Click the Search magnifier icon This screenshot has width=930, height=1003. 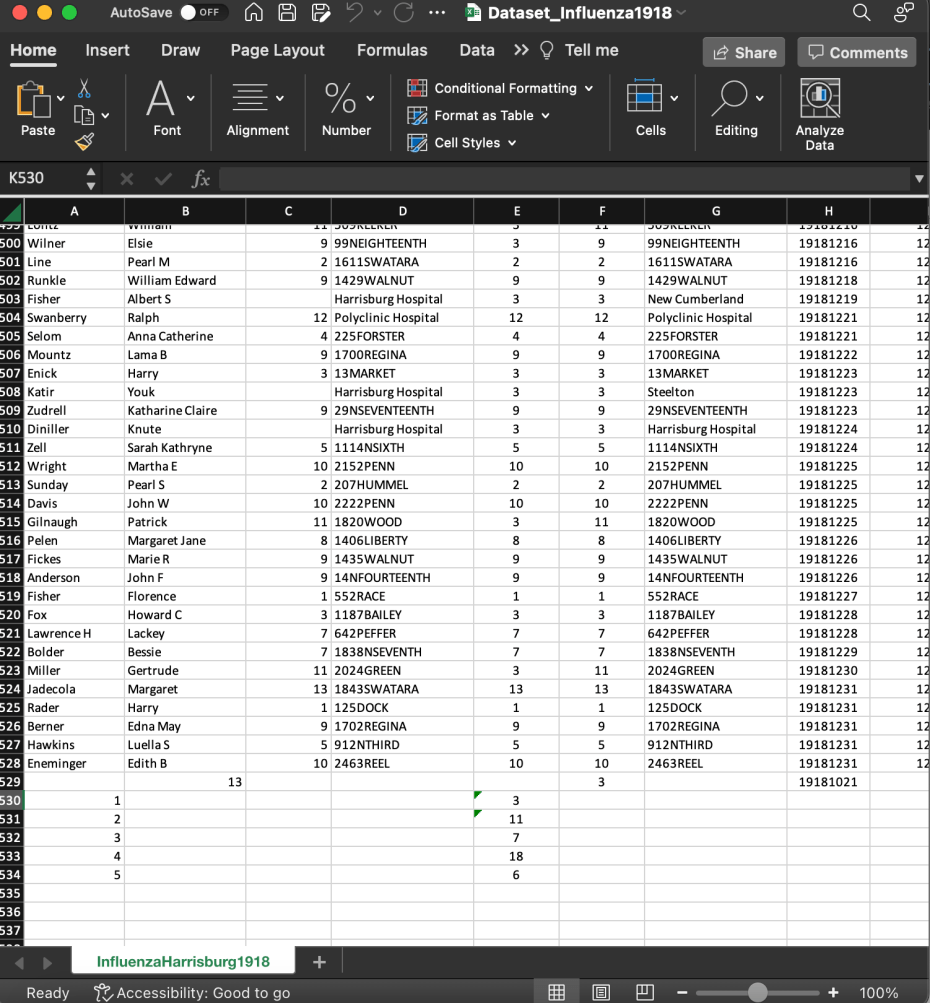click(x=861, y=13)
